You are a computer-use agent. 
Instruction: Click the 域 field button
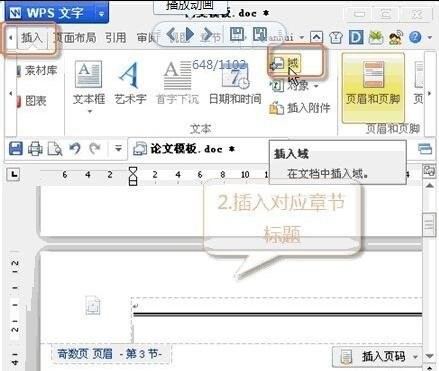pyautogui.click(x=287, y=63)
